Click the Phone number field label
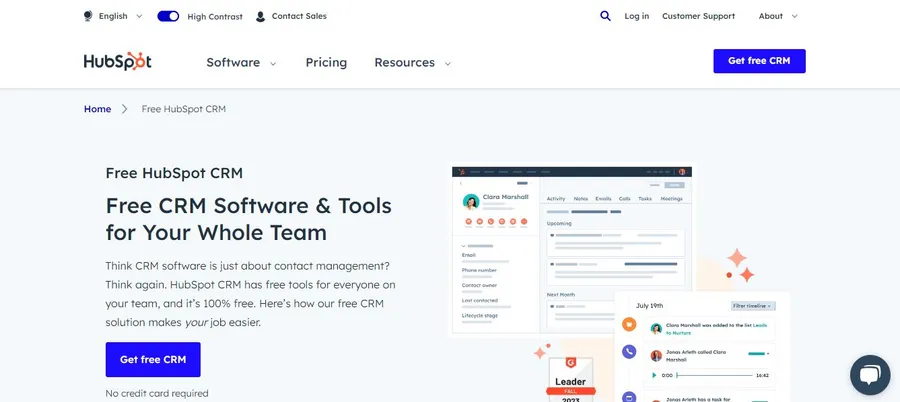 479,270
